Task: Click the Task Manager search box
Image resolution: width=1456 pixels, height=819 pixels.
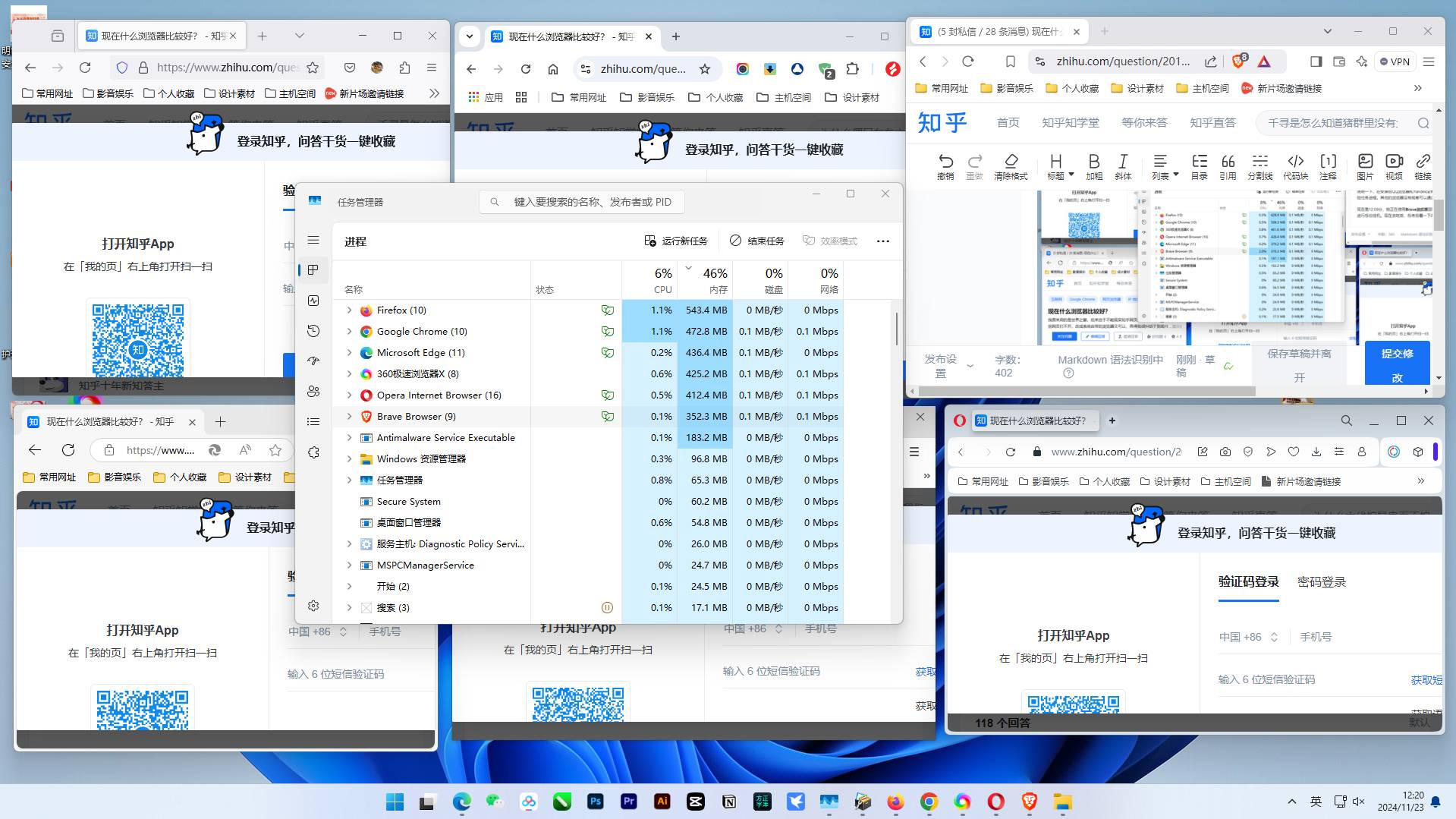Action: (x=582, y=202)
